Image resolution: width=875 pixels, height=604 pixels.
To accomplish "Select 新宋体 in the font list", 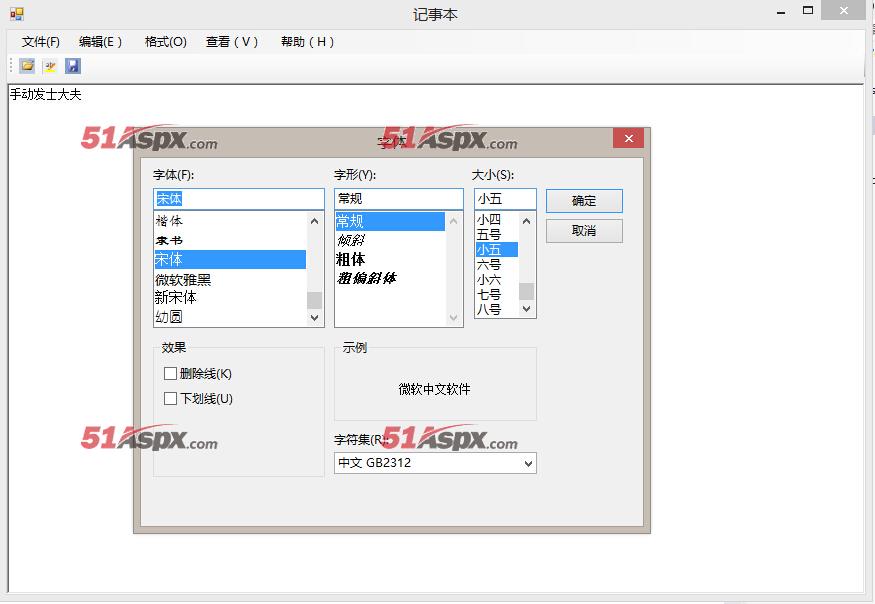I will click(x=230, y=298).
